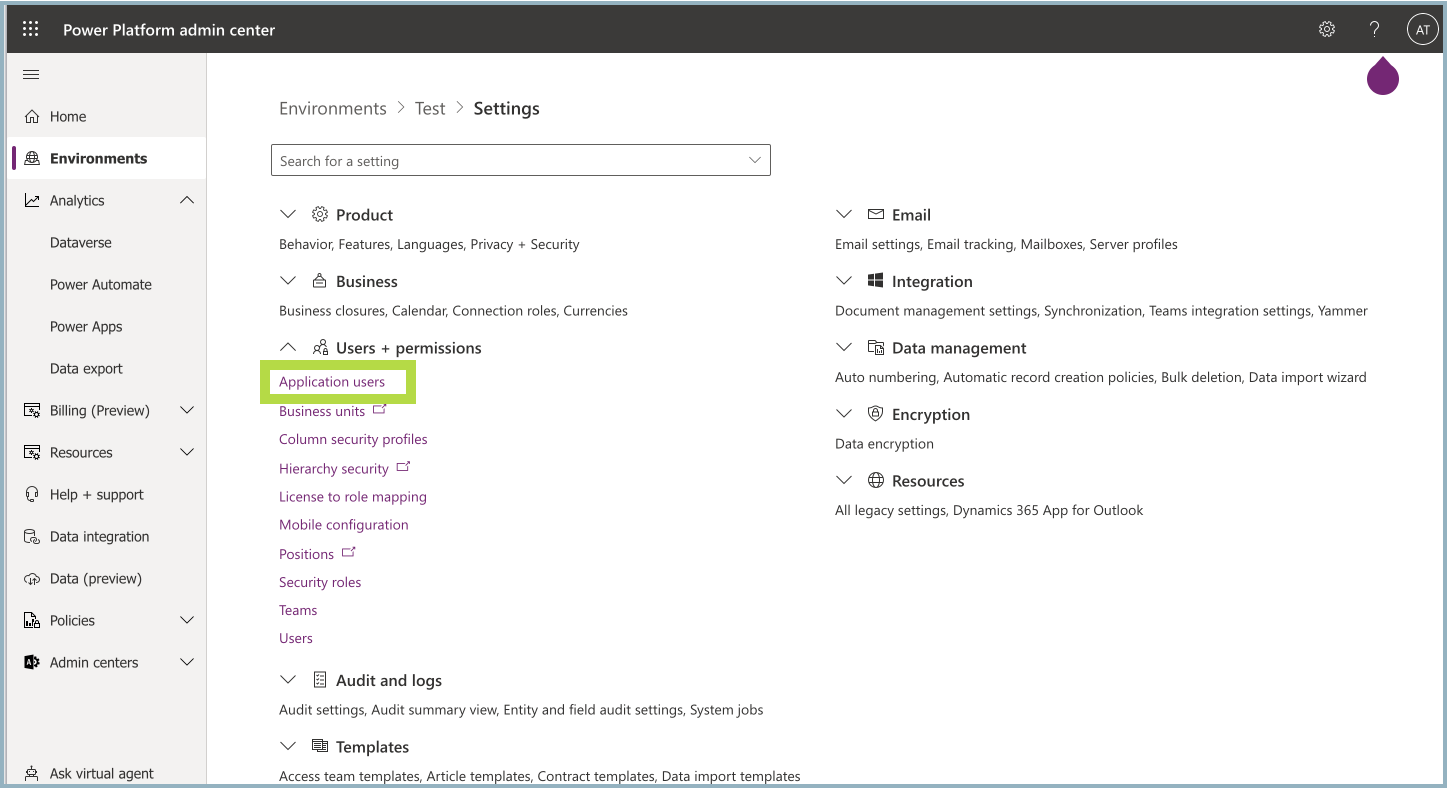This screenshot has width=1448, height=788.
Task: Click the Email envelope icon
Action: point(876,214)
